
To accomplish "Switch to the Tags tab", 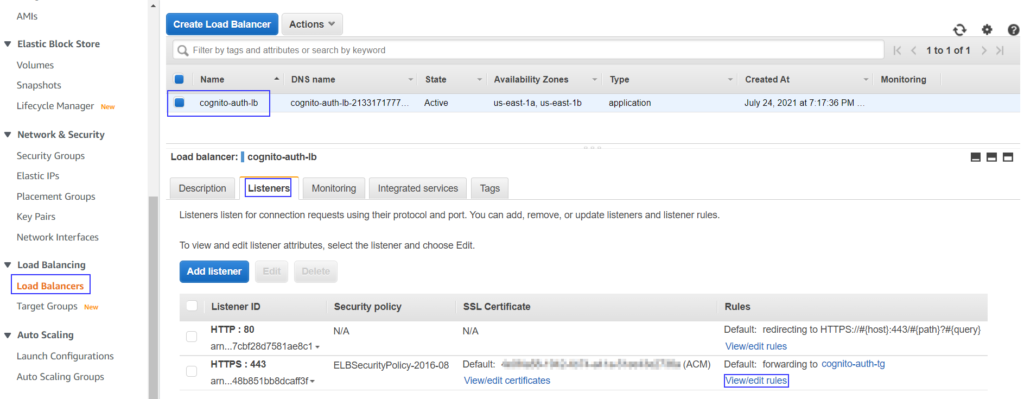I will (x=490, y=188).
